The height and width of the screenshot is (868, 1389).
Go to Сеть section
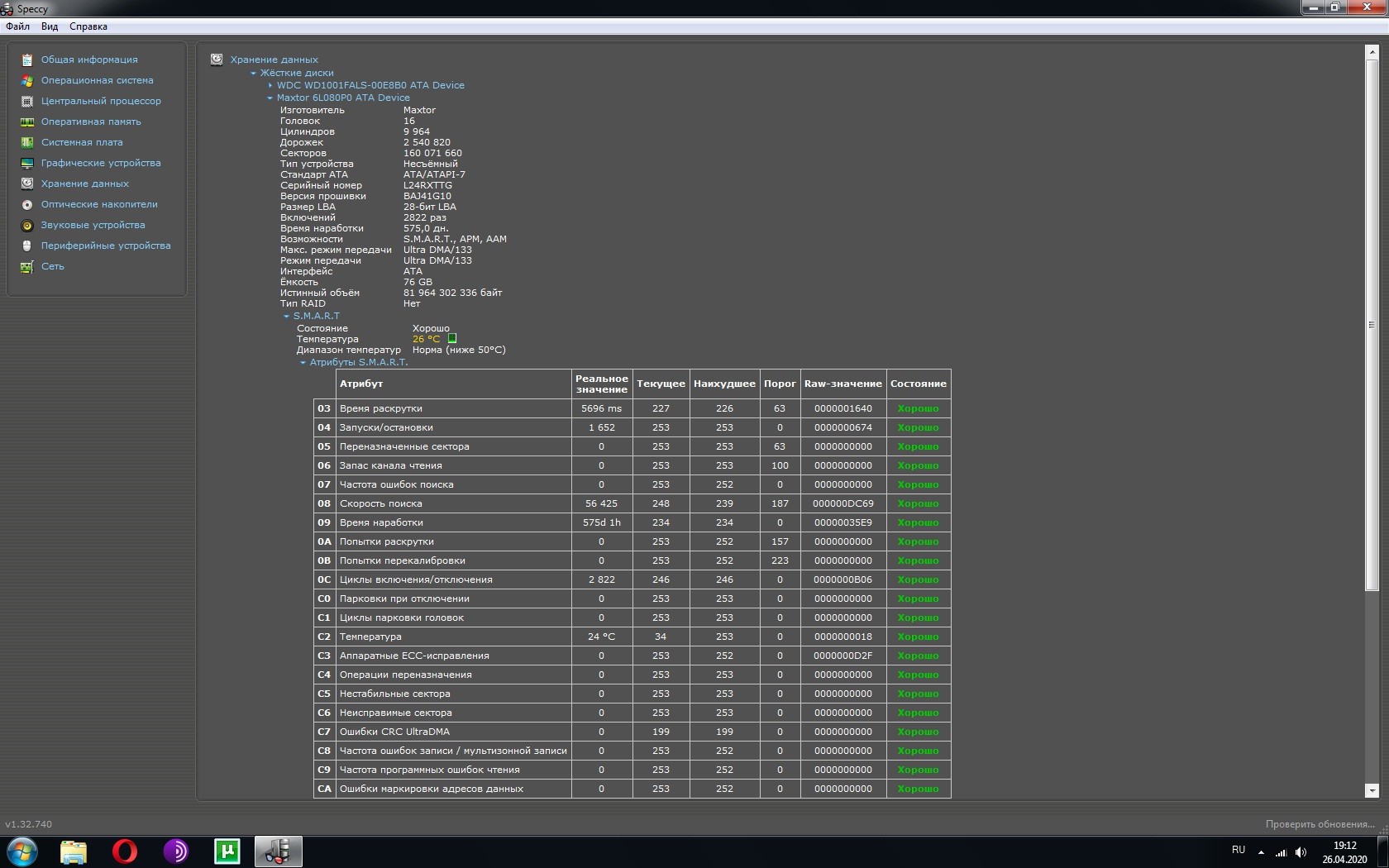(x=53, y=266)
